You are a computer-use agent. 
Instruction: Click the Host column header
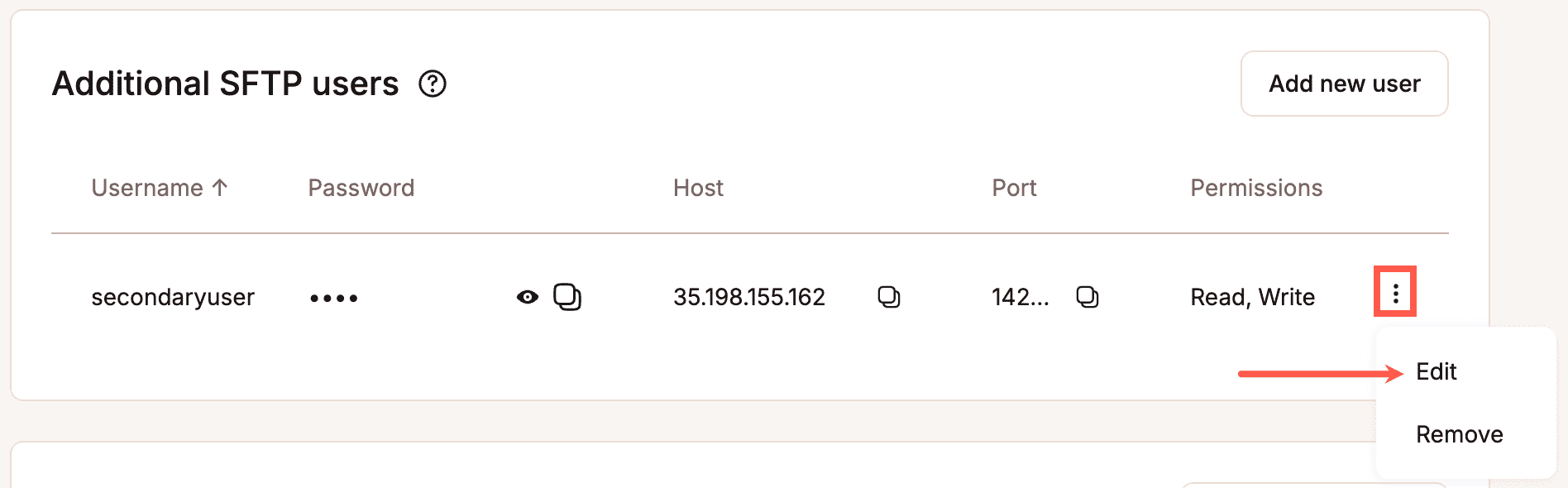[x=698, y=188]
